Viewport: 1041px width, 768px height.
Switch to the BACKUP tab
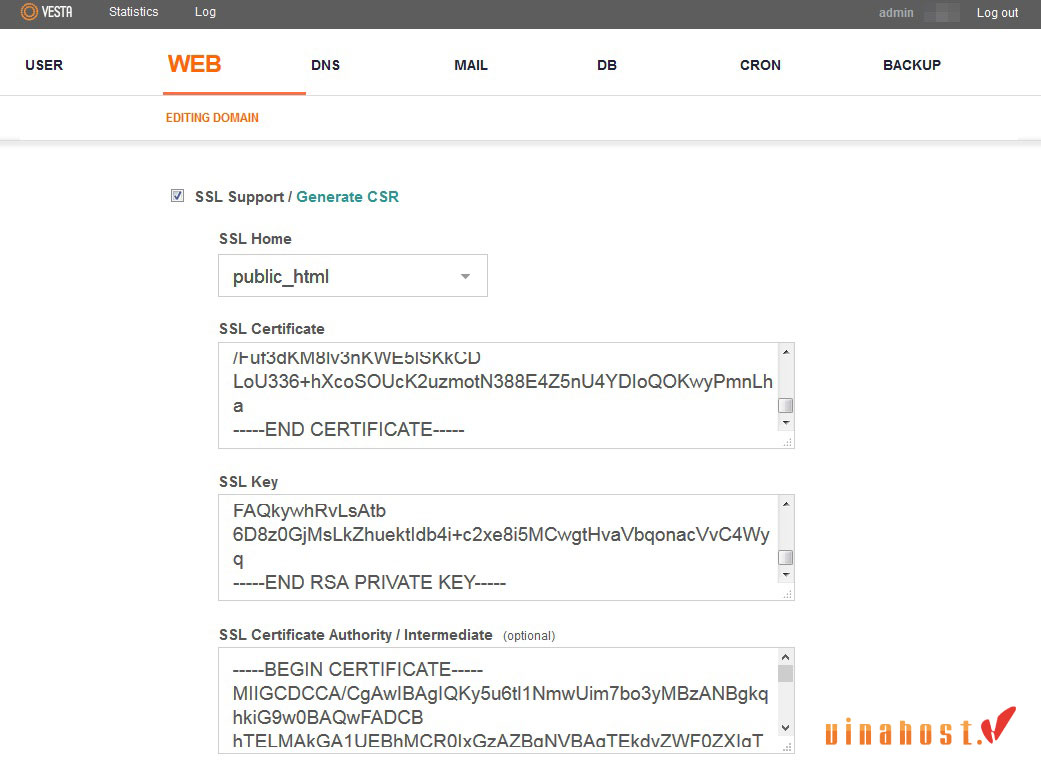click(x=912, y=65)
